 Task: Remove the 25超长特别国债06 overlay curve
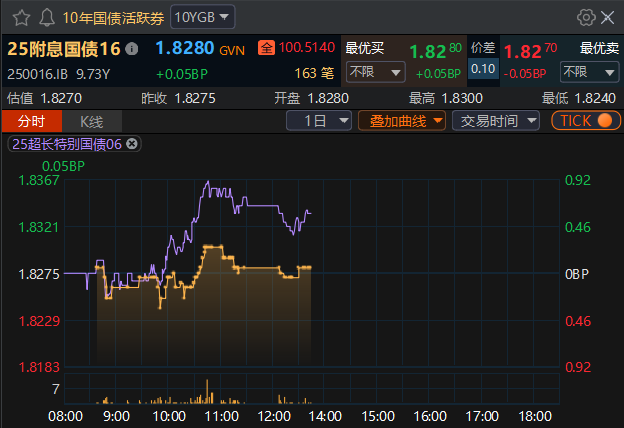tap(132, 144)
